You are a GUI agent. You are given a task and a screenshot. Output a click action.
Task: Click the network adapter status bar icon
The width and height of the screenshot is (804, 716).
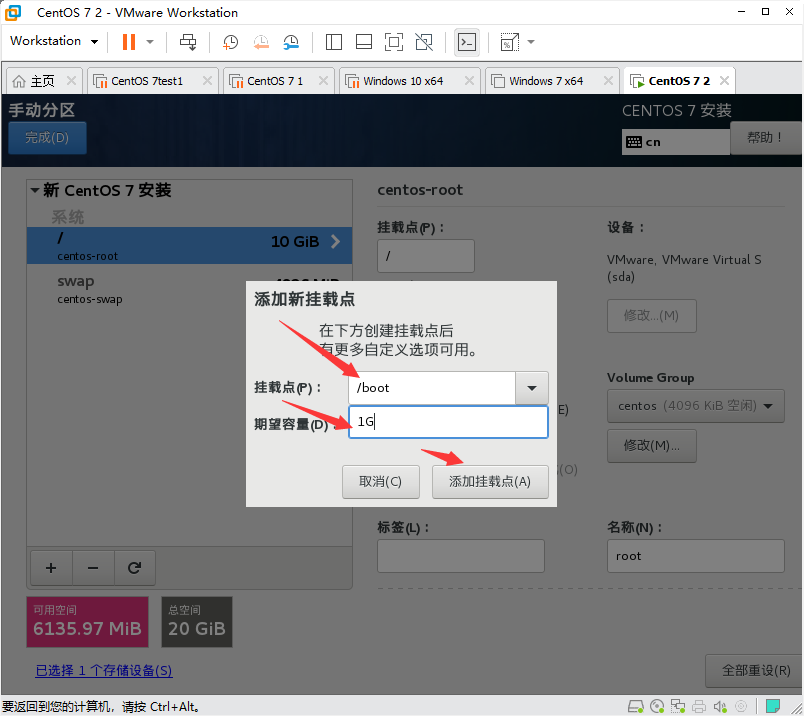(678, 707)
